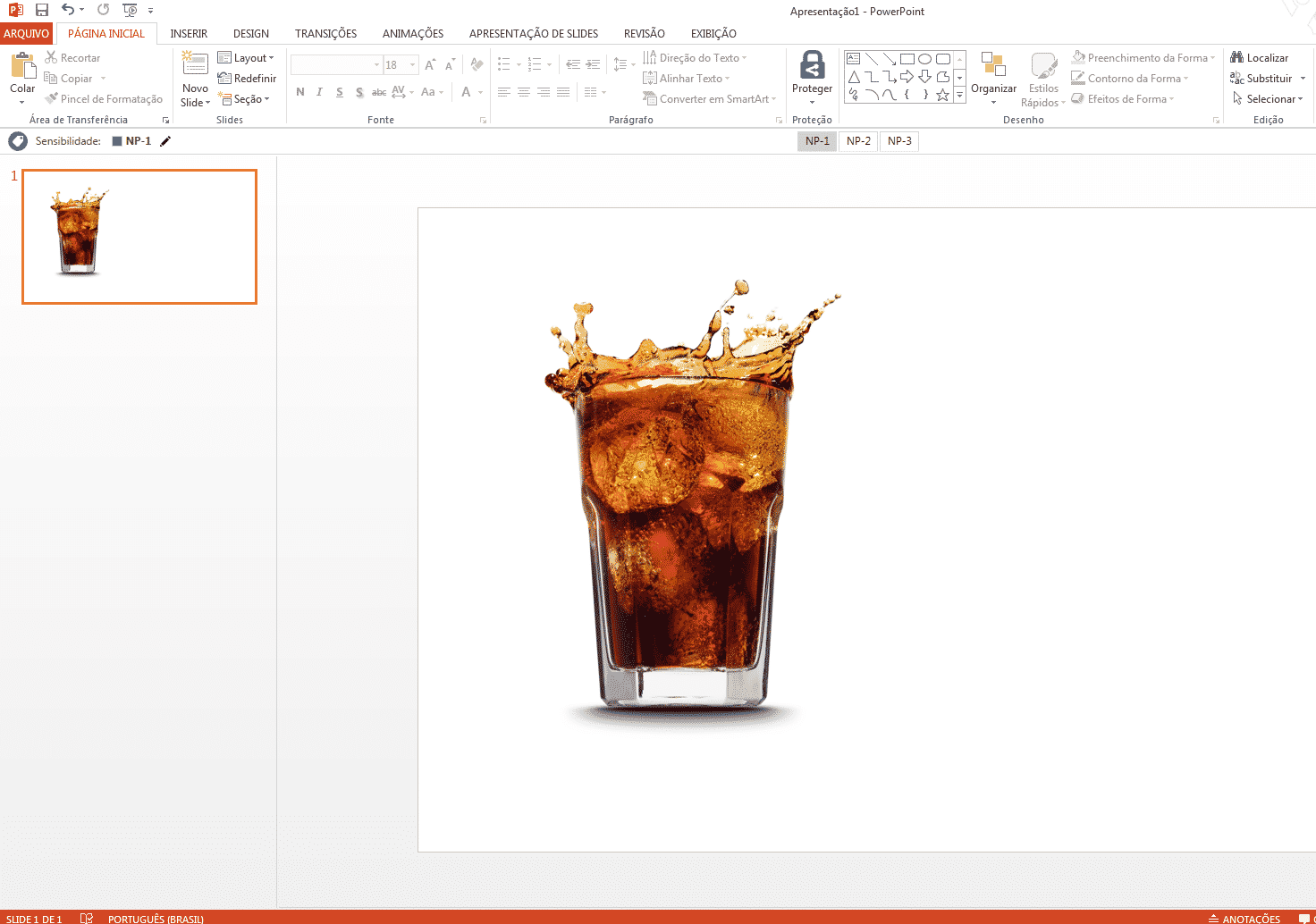
Task: Click the NP-3 sensitivity button
Action: pos(899,141)
